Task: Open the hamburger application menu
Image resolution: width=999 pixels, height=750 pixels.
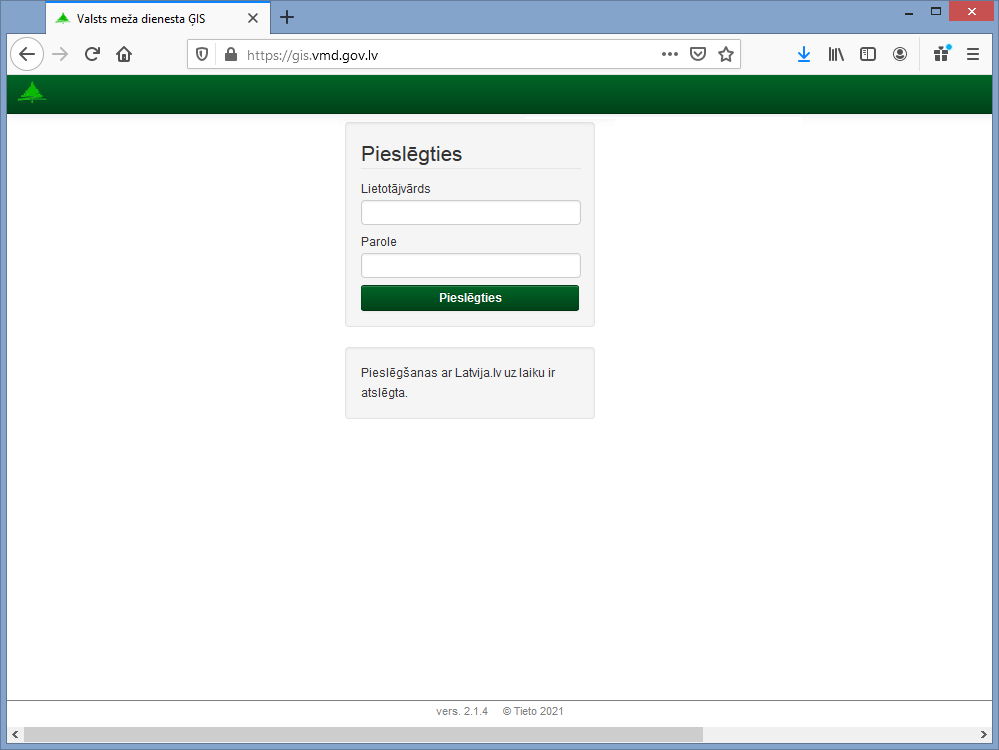Action: click(x=973, y=55)
